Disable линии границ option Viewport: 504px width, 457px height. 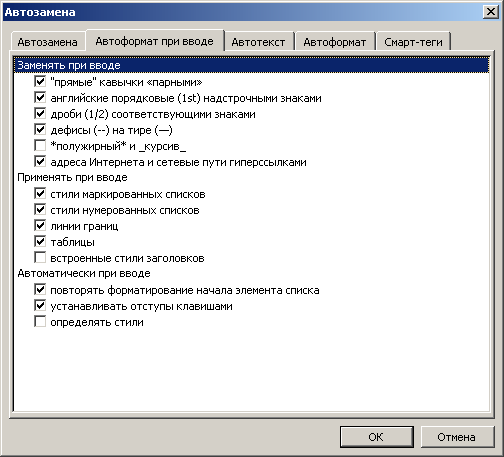[40, 225]
